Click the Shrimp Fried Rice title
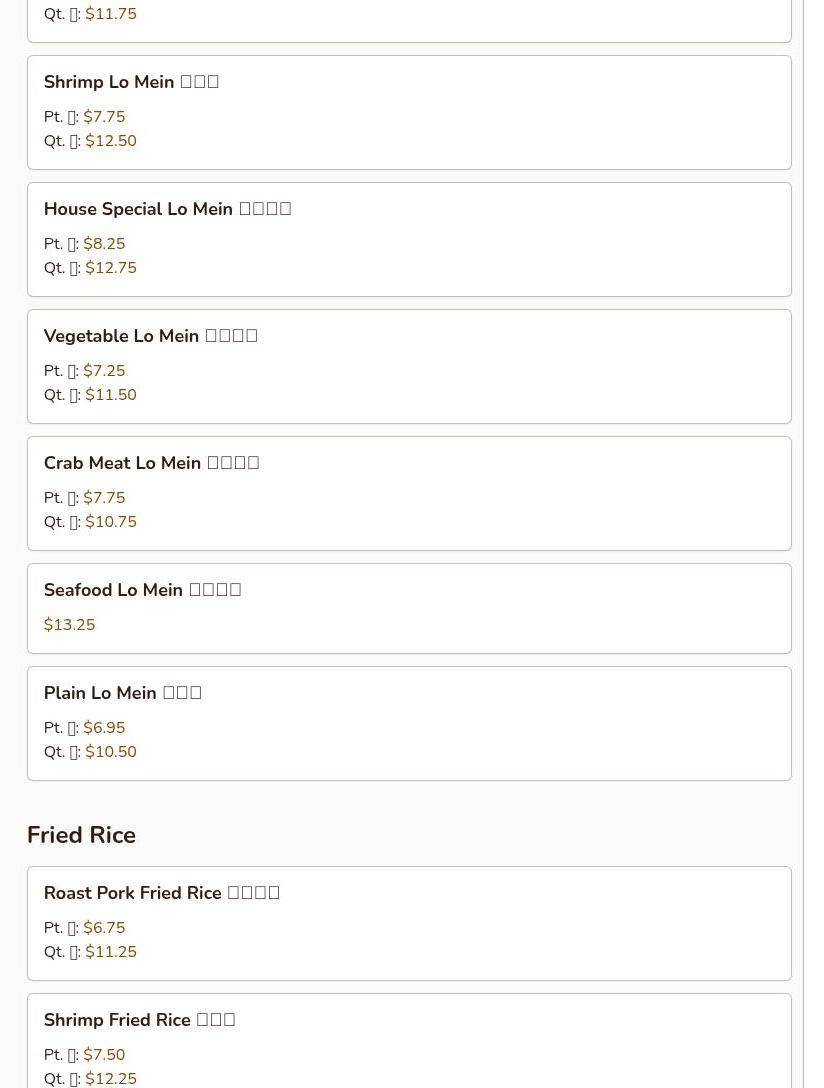 pos(139,1020)
